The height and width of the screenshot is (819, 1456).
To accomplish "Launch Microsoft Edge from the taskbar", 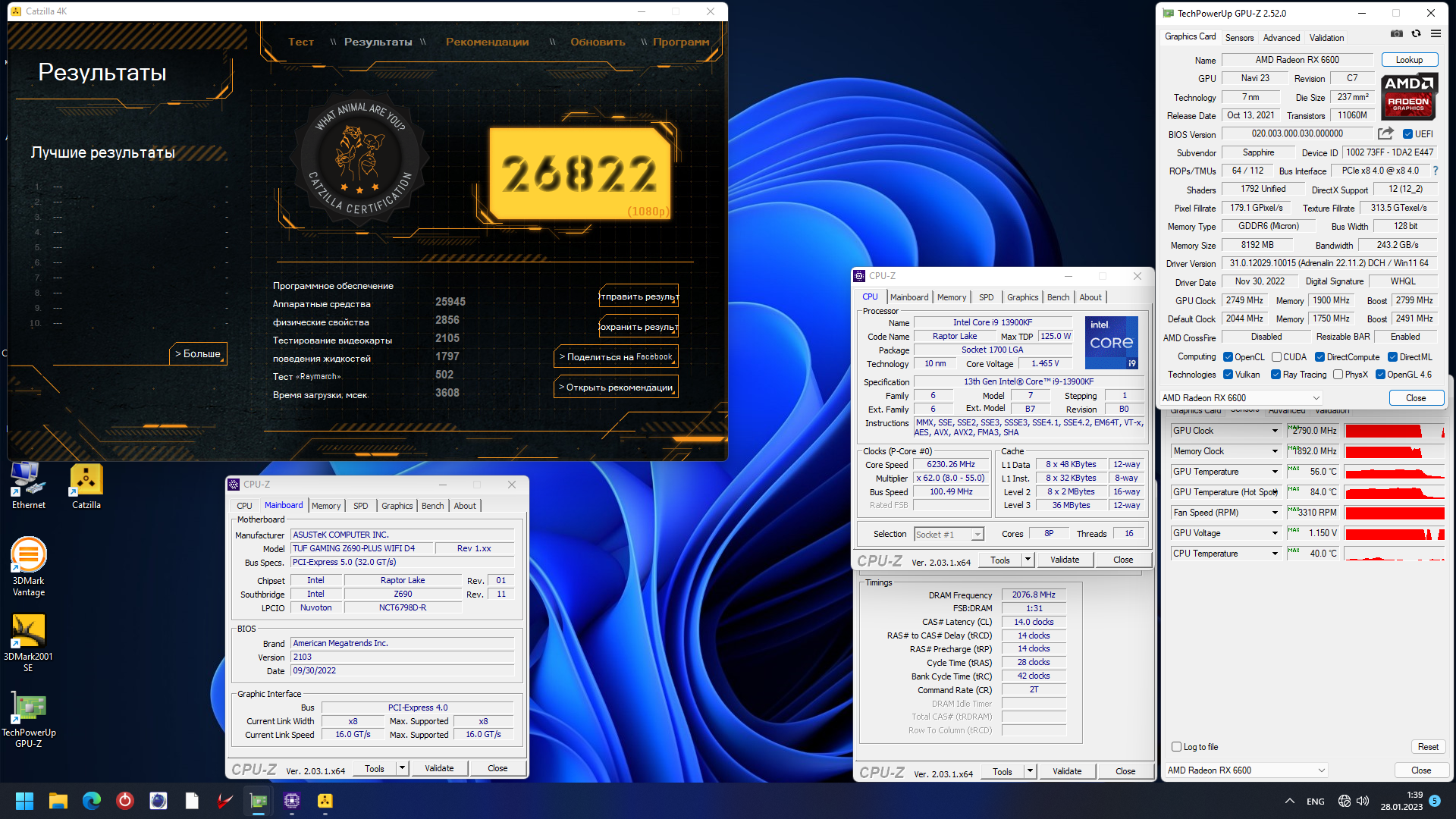I will (92, 801).
